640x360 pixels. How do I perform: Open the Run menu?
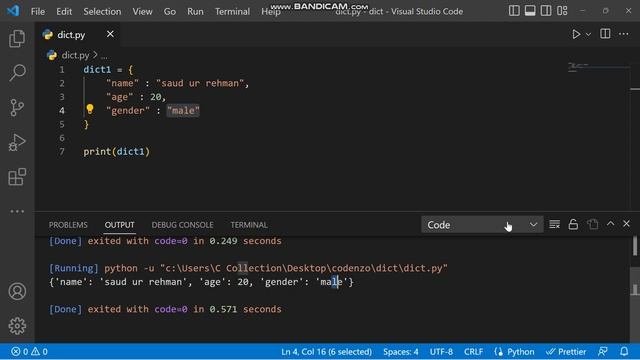[x=195, y=11]
